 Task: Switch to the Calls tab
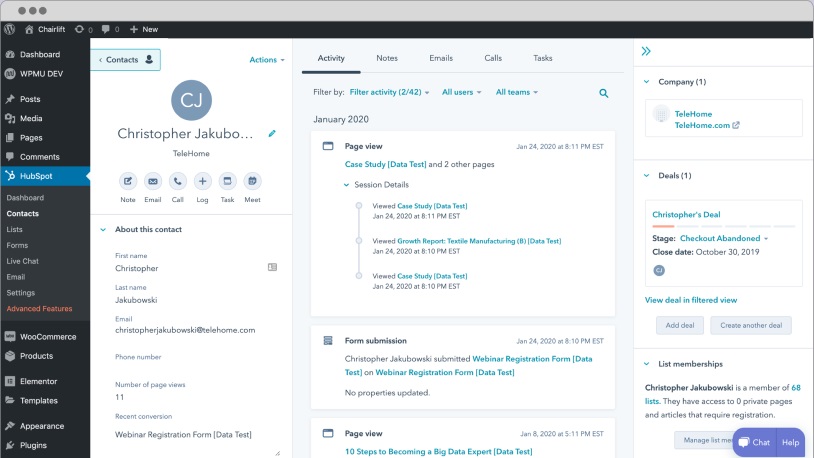[x=493, y=58]
